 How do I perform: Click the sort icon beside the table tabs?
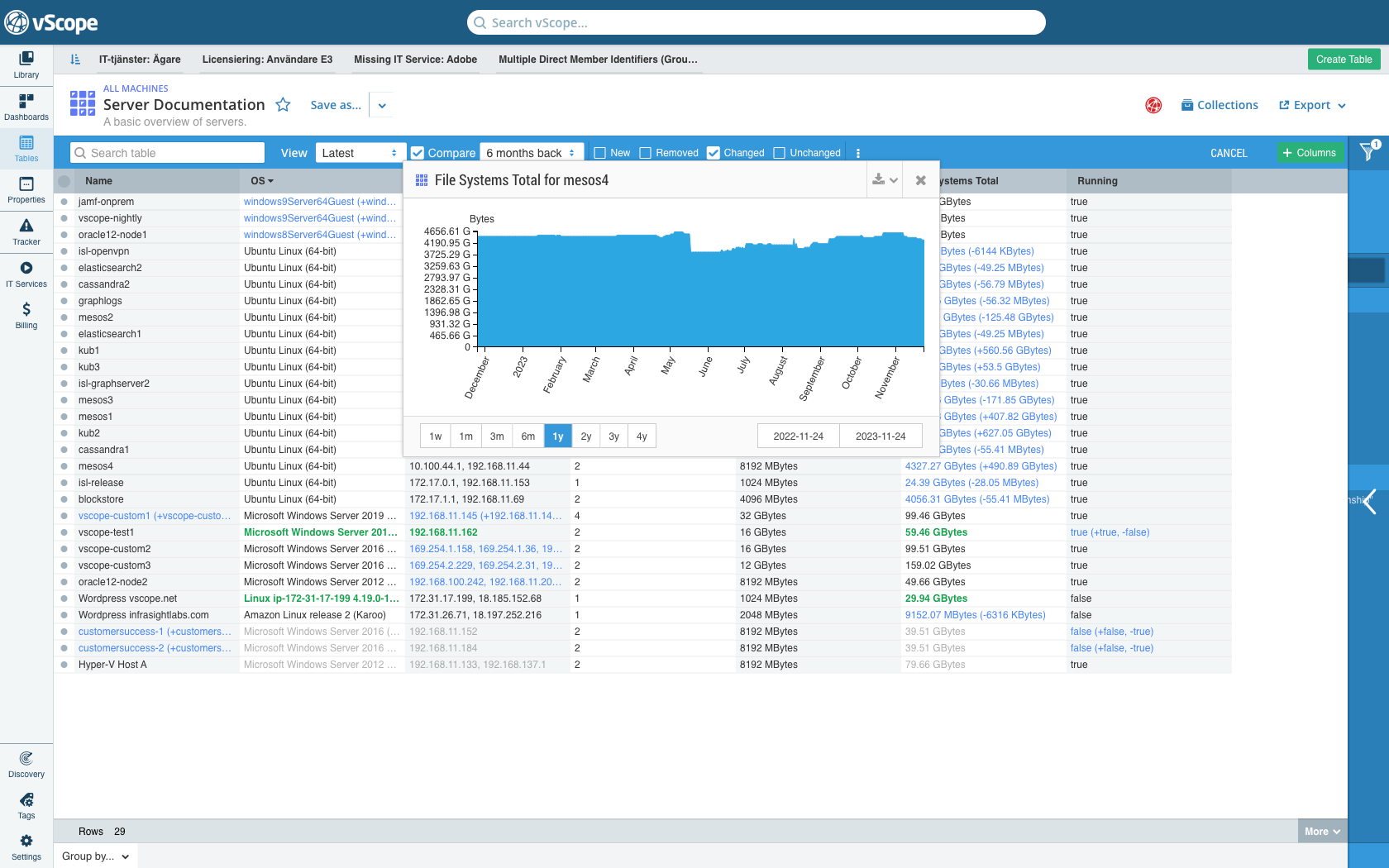75,60
